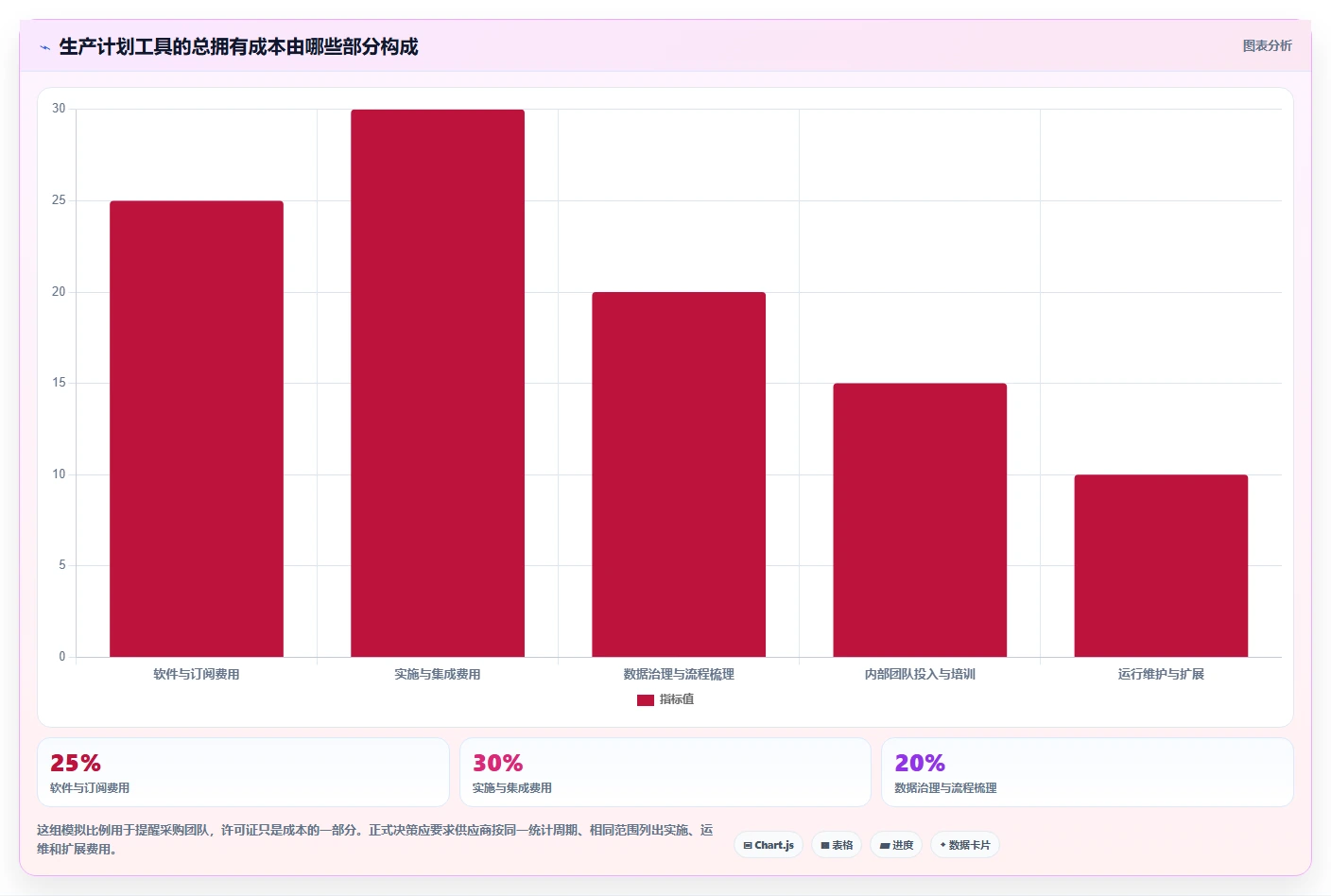Image resolution: width=1331 pixels, height=896 pixels.
Task: Click the lightning icon beside the chart title
Action: pyautogui.click(x=44, y=47)
